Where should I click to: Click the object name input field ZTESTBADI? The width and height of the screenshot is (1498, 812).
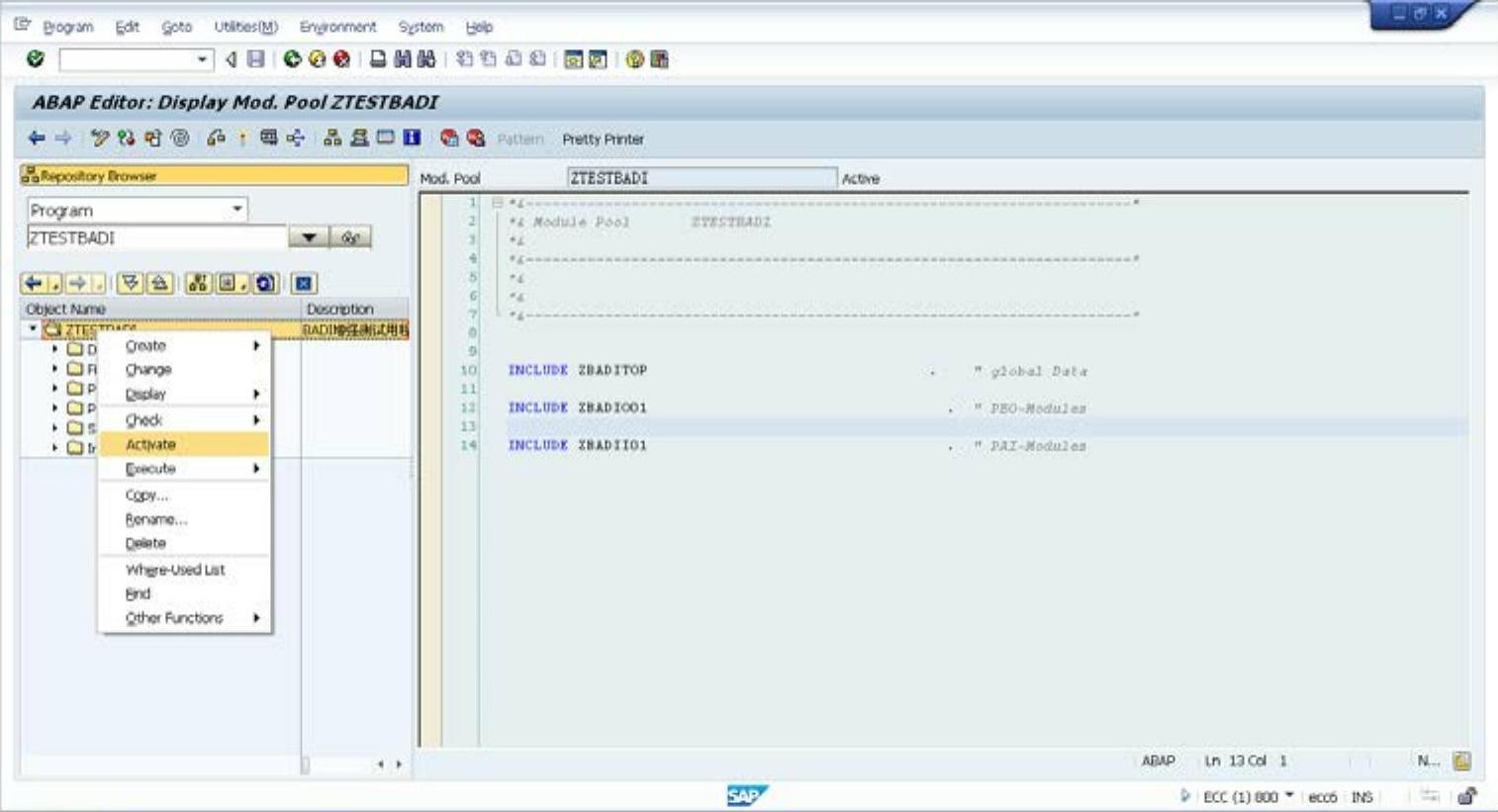coord(156,238)
